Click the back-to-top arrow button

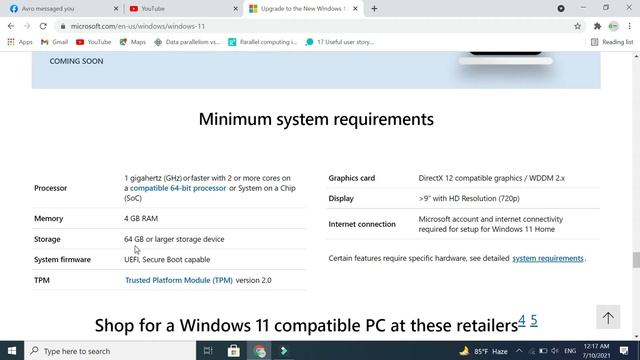[608, 317]
